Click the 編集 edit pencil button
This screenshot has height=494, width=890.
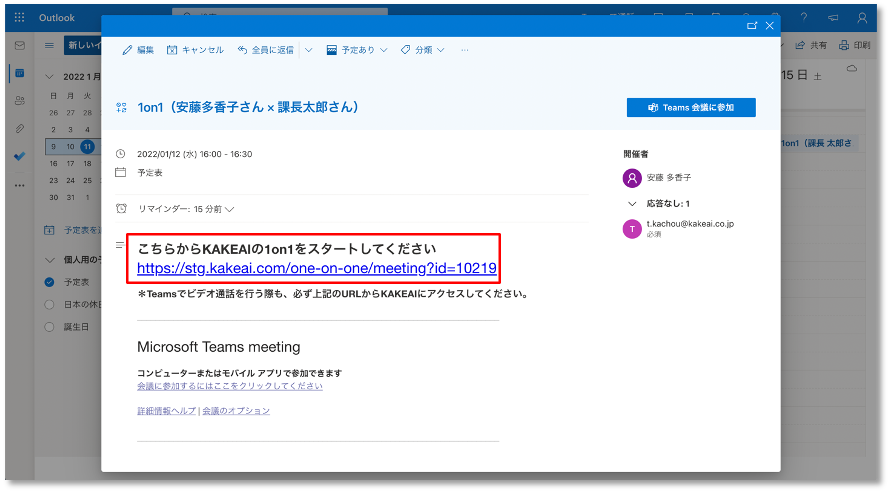(x=138, y=50)
